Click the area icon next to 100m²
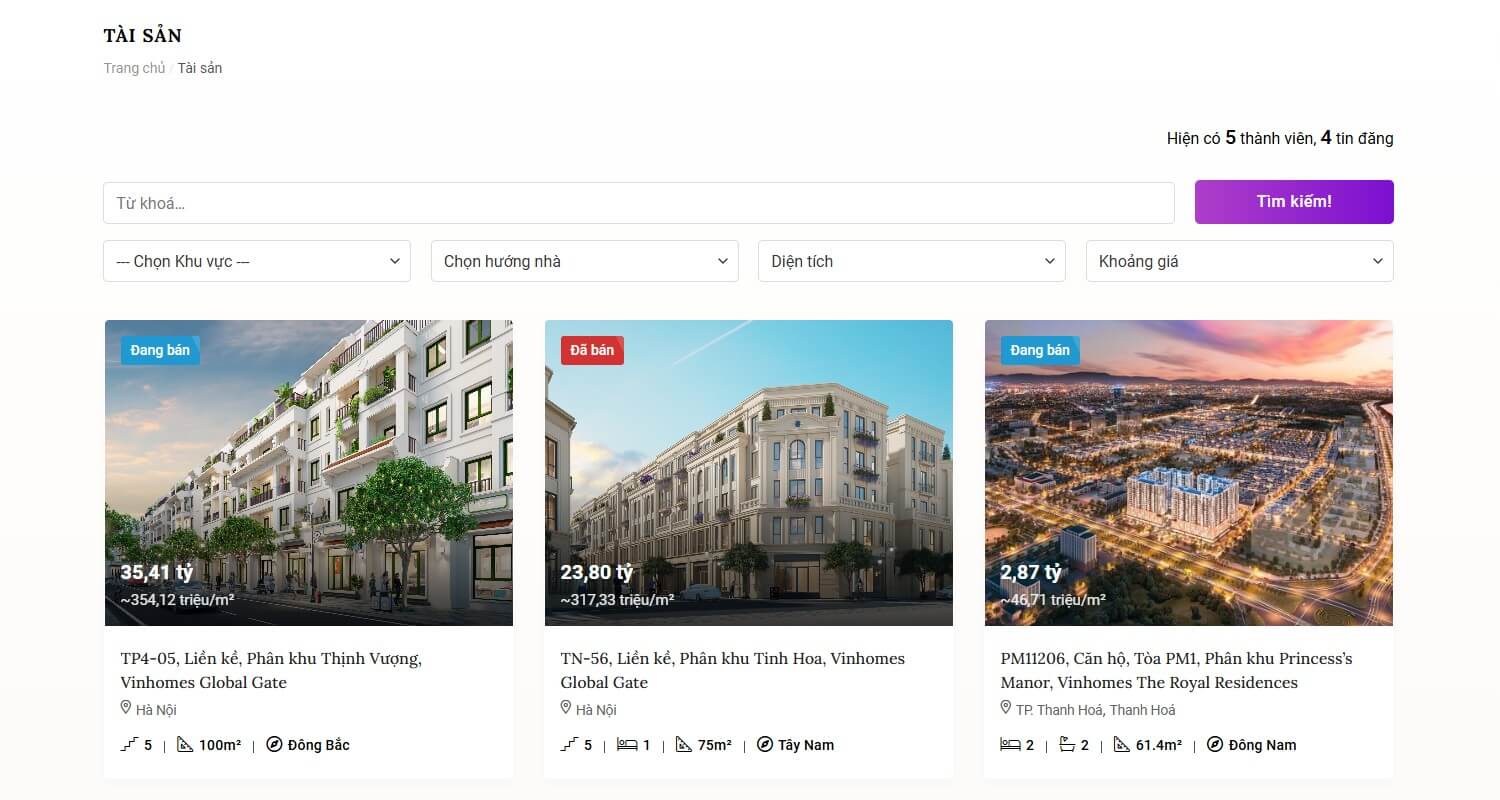Viewport: 1500px width, 800px height. tap(185, 745)
